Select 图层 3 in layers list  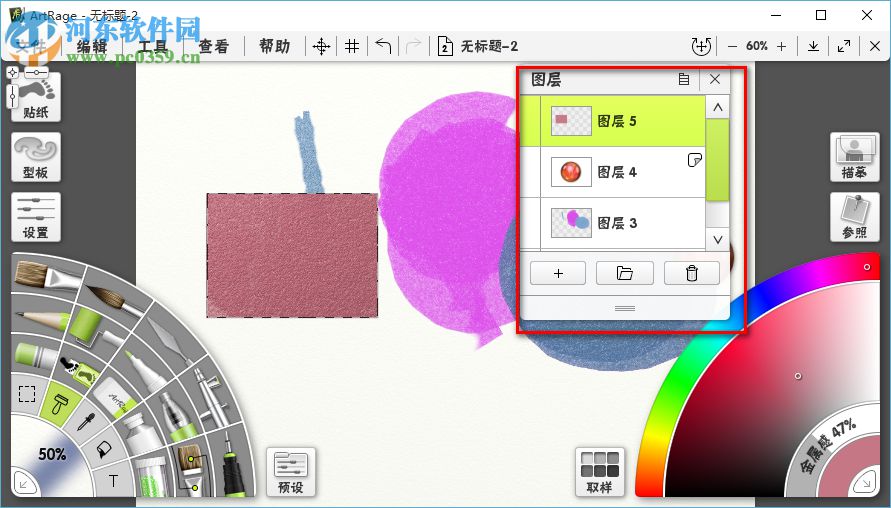tap(613, 223)
